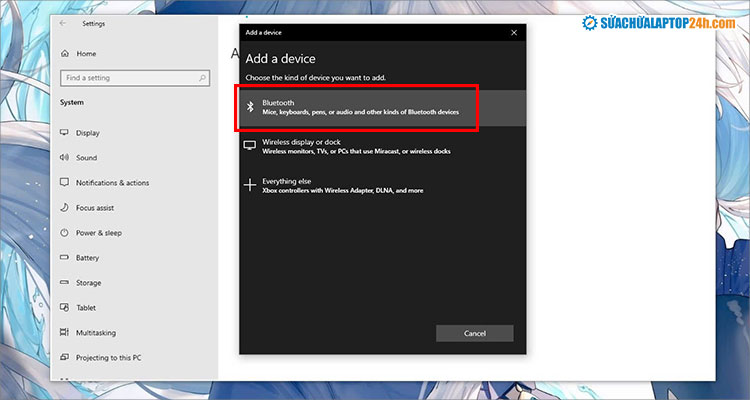
Task: Go to Tablet settings
Action: tap(87, 308)
